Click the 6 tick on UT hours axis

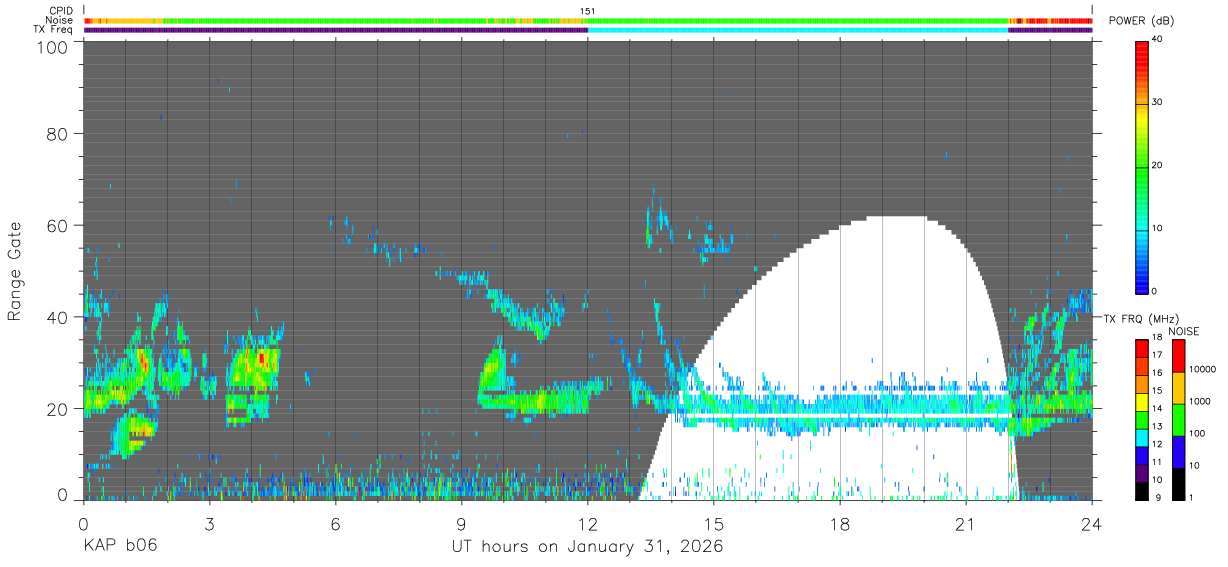[335, 523]
